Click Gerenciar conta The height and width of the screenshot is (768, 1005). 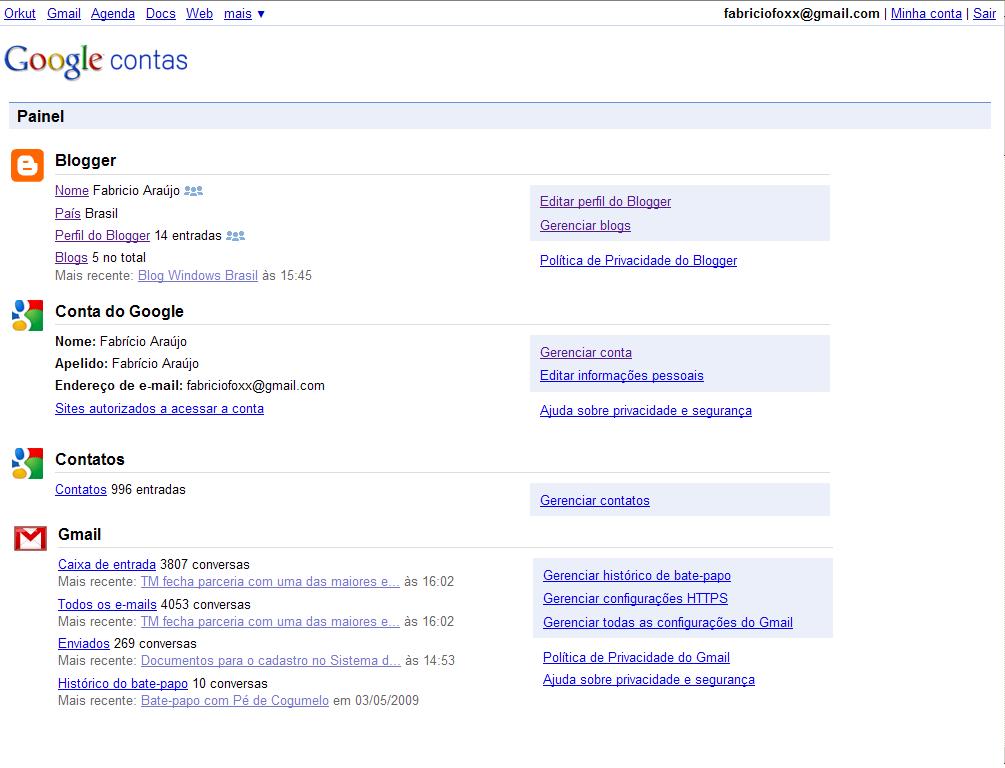586,353
